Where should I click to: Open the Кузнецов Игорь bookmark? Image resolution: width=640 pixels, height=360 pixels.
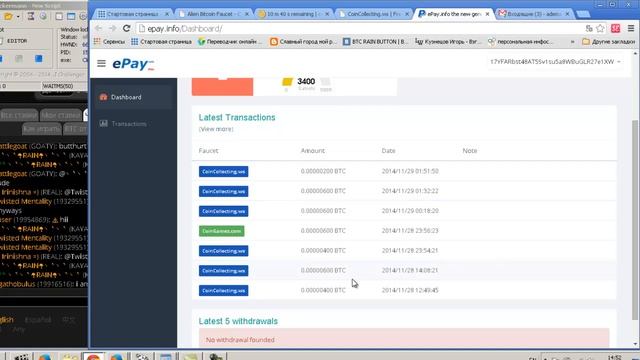pos(448,42)
